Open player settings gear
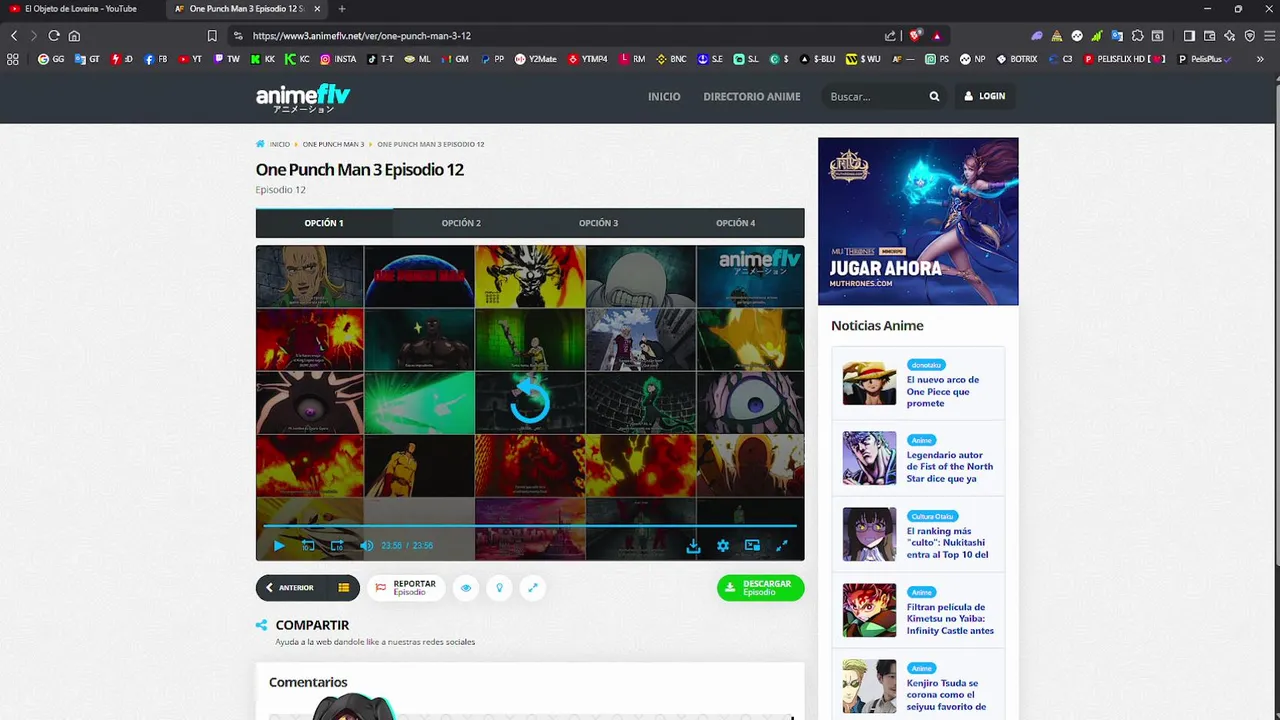Viewport: 1280px width, 720px height. click(x=723, y=546)
